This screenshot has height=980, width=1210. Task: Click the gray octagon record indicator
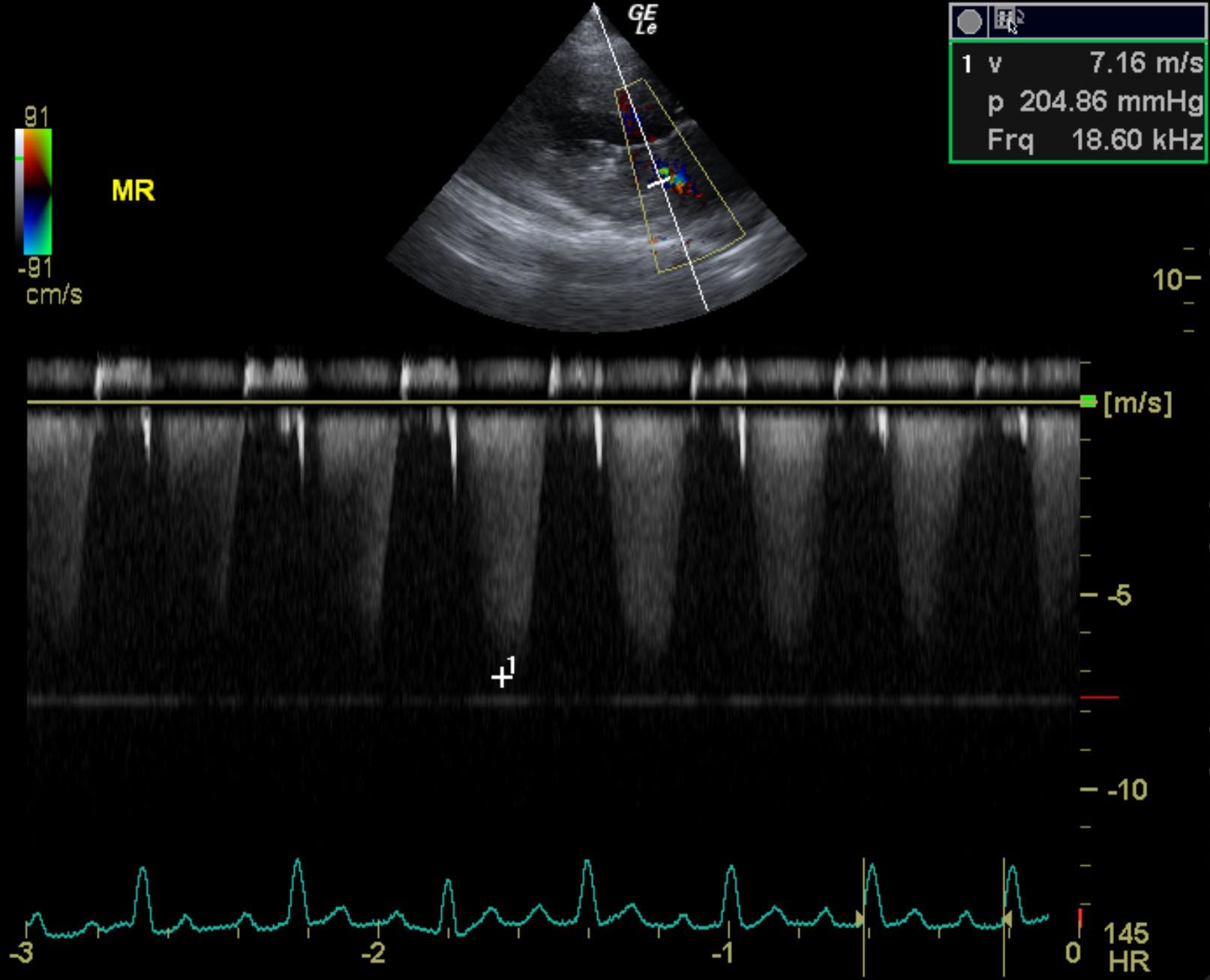point(969,22)
